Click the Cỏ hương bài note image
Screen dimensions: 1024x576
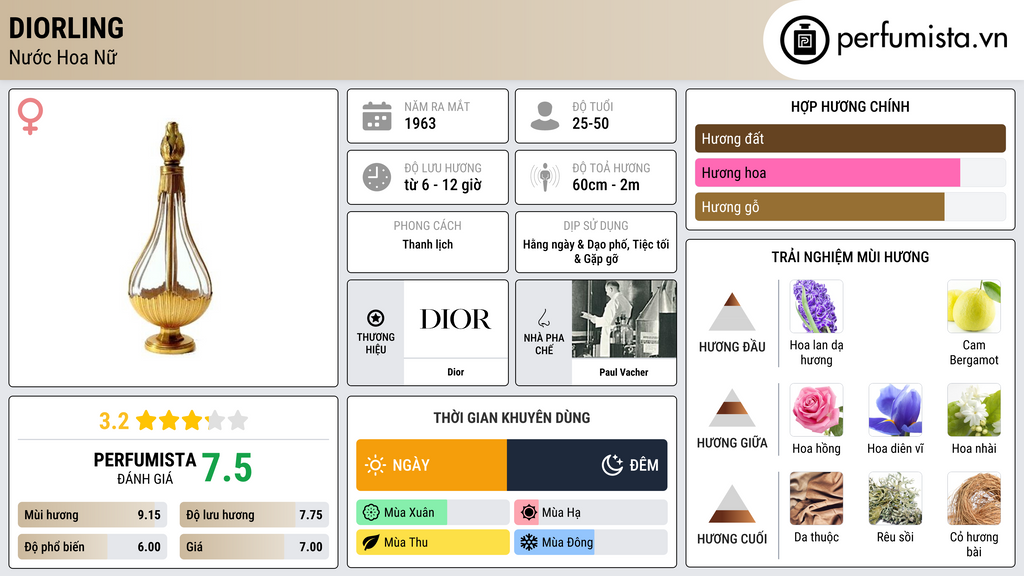[974, 498]
